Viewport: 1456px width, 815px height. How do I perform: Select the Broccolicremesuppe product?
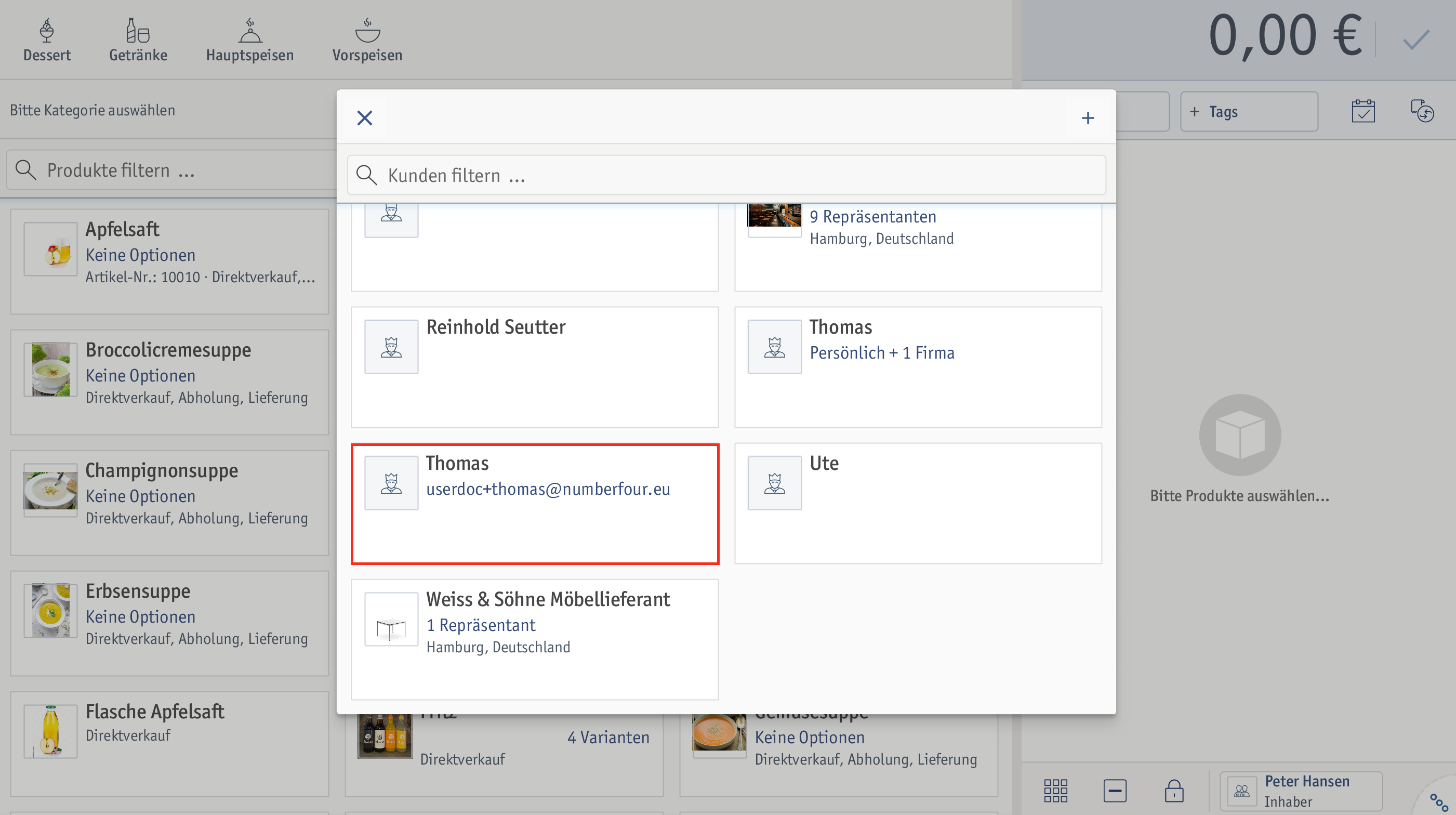point(169,383)
